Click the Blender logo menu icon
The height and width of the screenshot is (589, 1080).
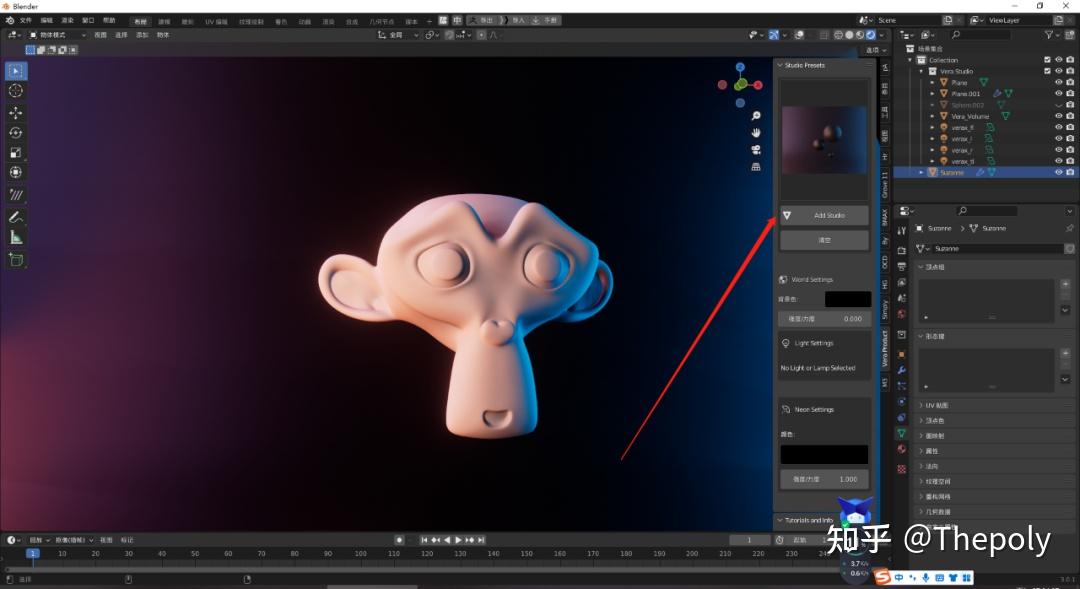coord(10,20)
